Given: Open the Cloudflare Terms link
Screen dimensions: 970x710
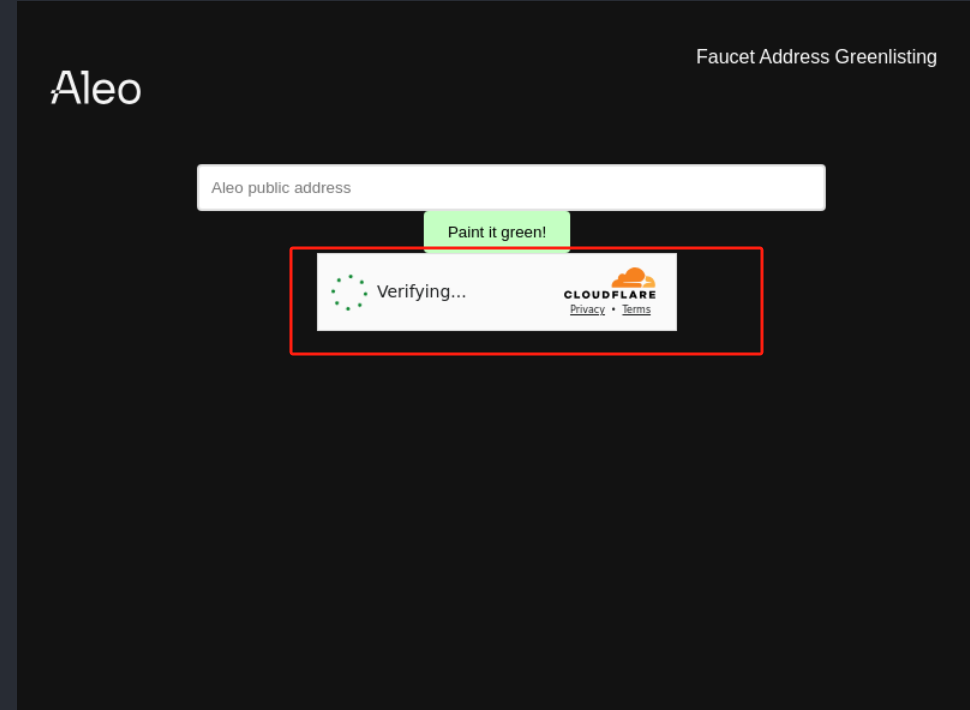Looking at the screenshot, I should [x=636, y=310].
